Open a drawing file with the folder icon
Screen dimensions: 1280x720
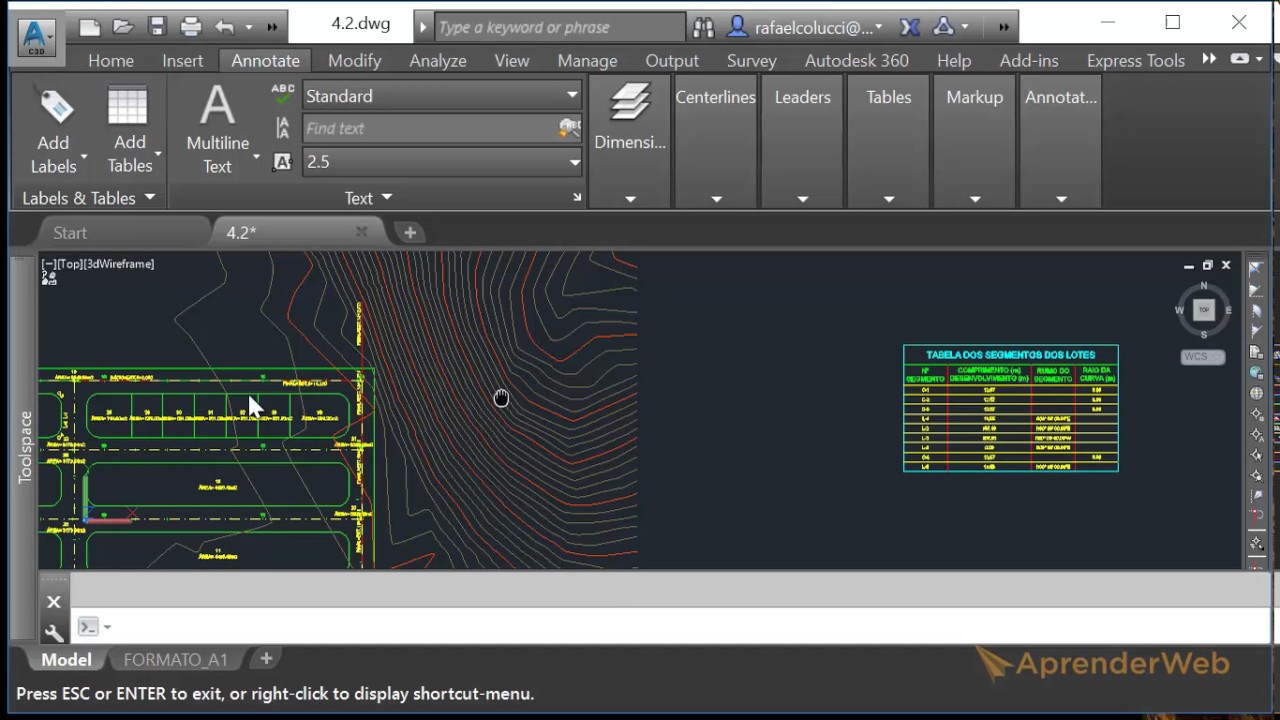[x=123, y=27]
